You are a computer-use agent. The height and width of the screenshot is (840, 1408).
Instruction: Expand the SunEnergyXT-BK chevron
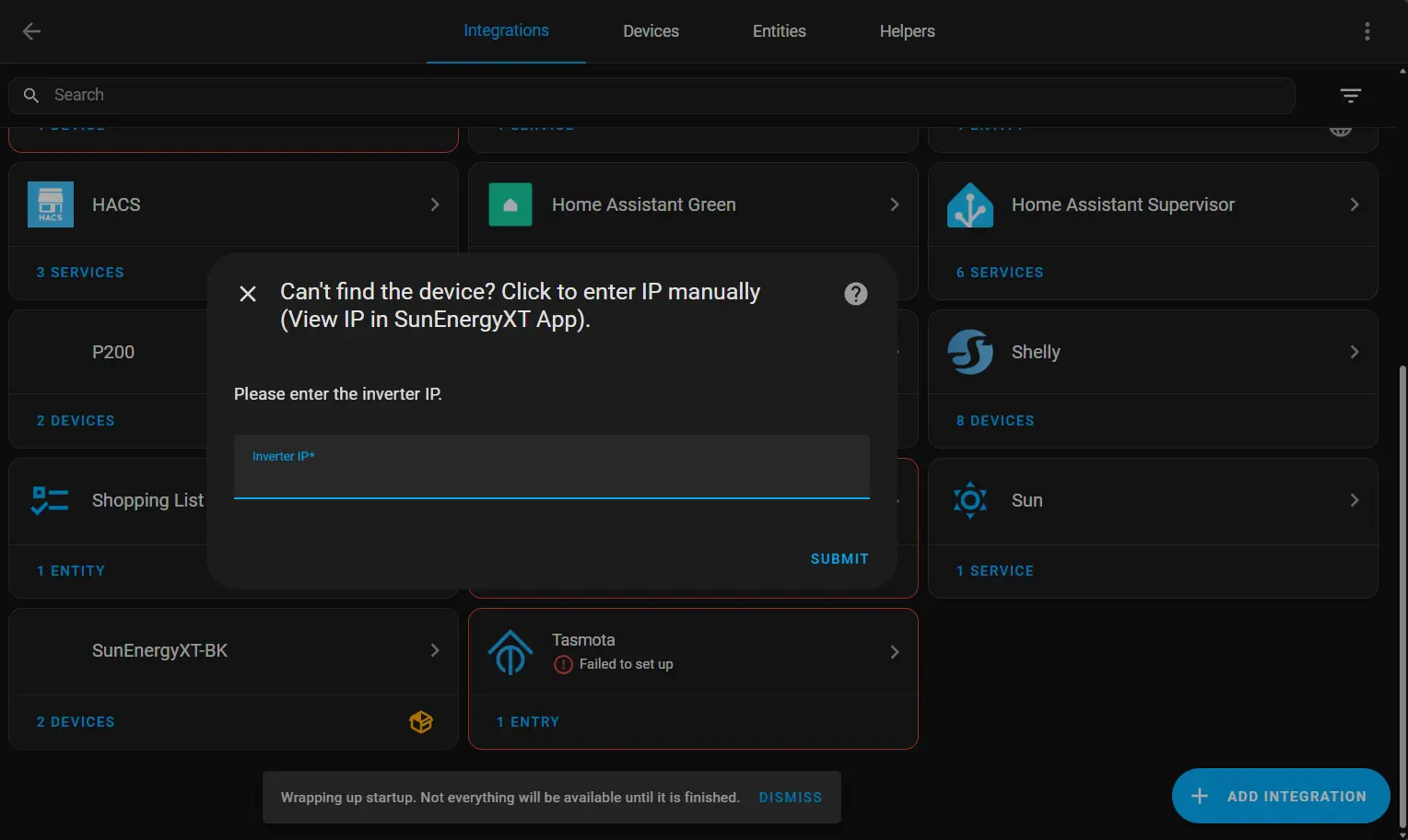coord(435,650)
